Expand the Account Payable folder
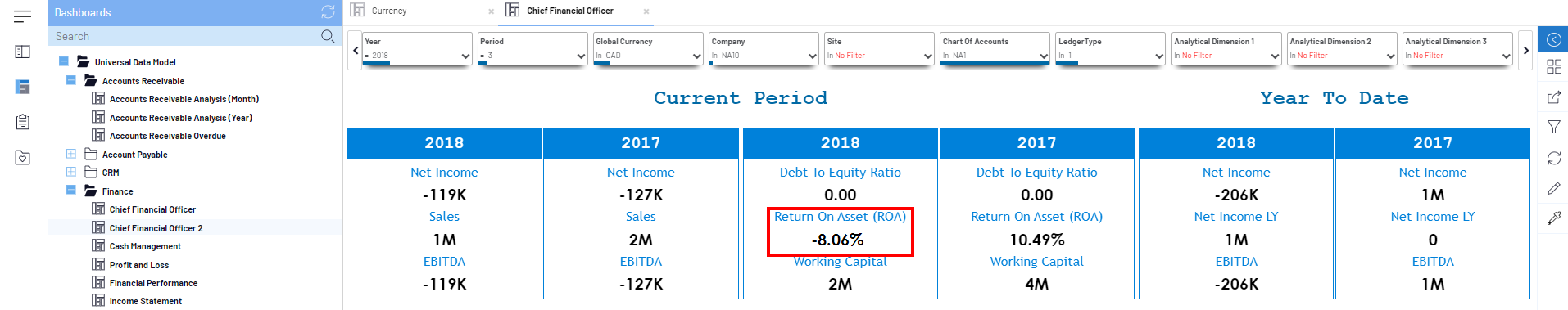Viewport: 1568px width, 310px height. [x=71, y=154]
